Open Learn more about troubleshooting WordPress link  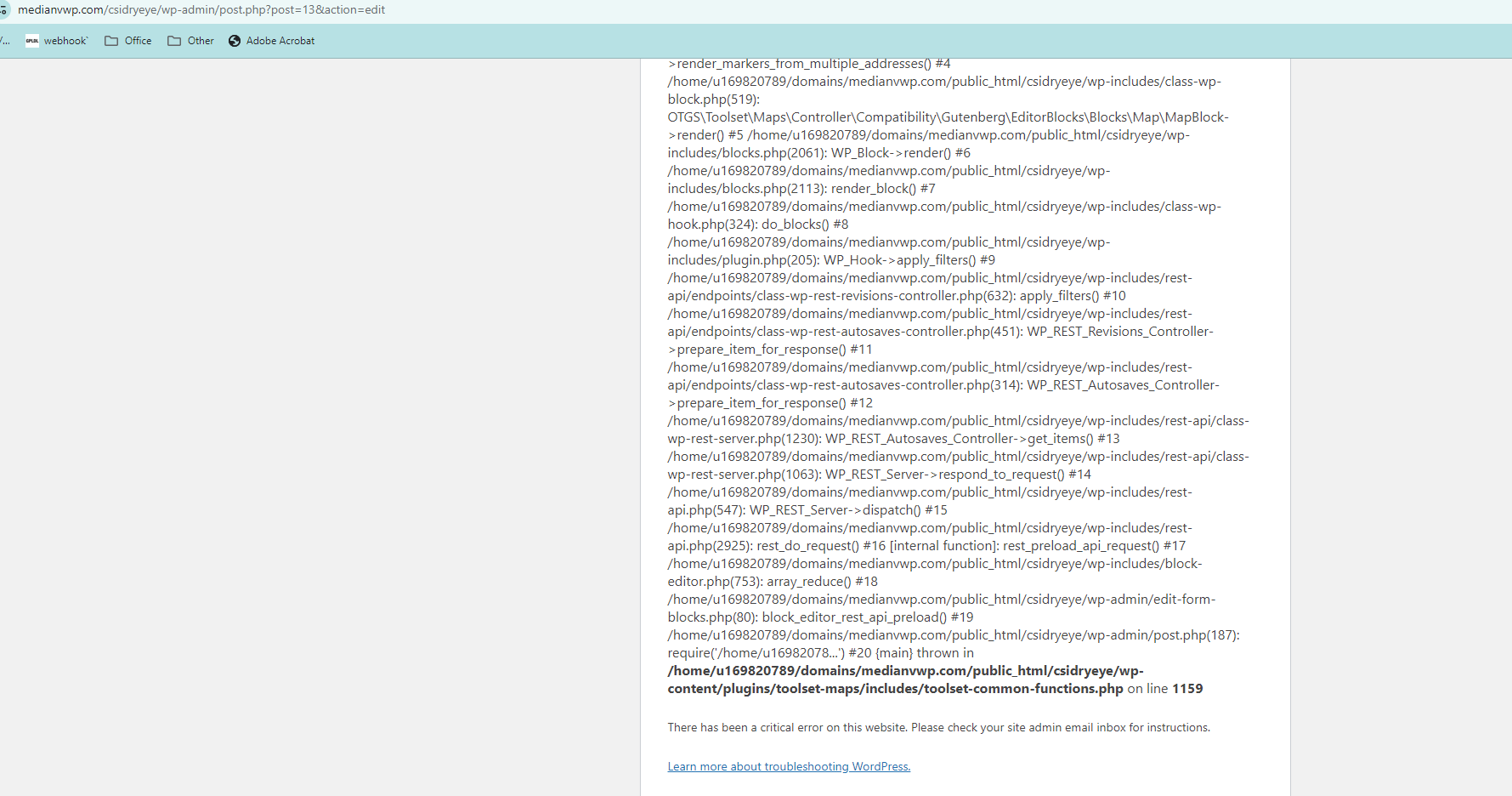tap(789, 766)
